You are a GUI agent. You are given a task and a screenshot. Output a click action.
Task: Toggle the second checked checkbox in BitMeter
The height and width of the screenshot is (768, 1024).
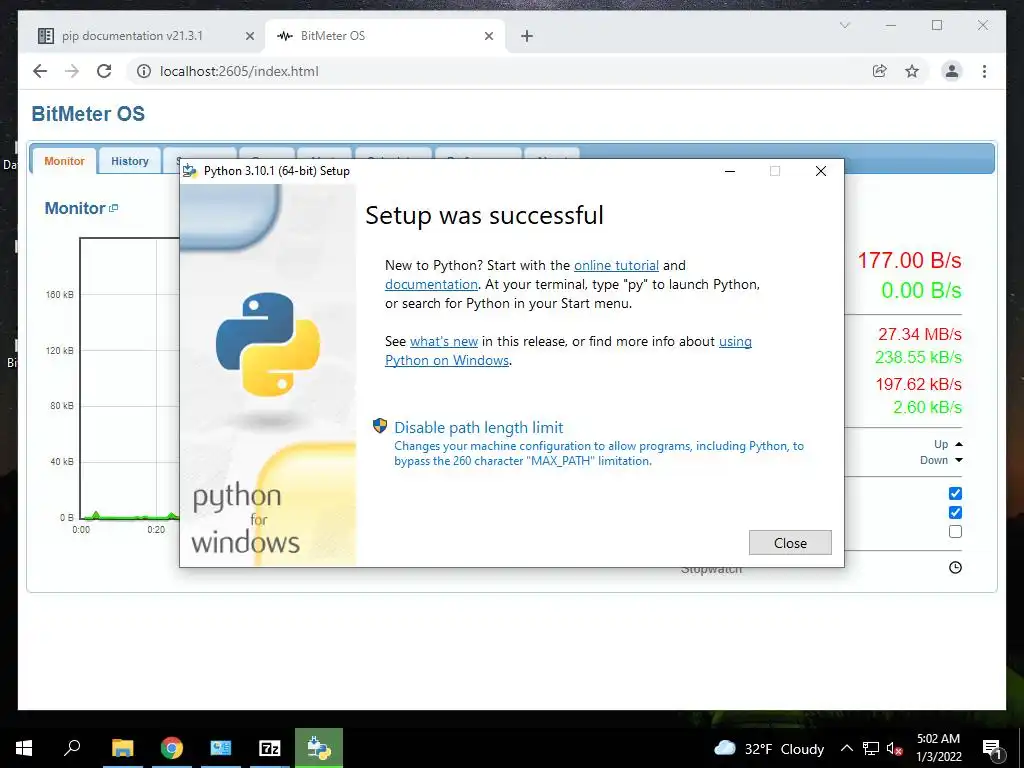[x=955, y=513]
